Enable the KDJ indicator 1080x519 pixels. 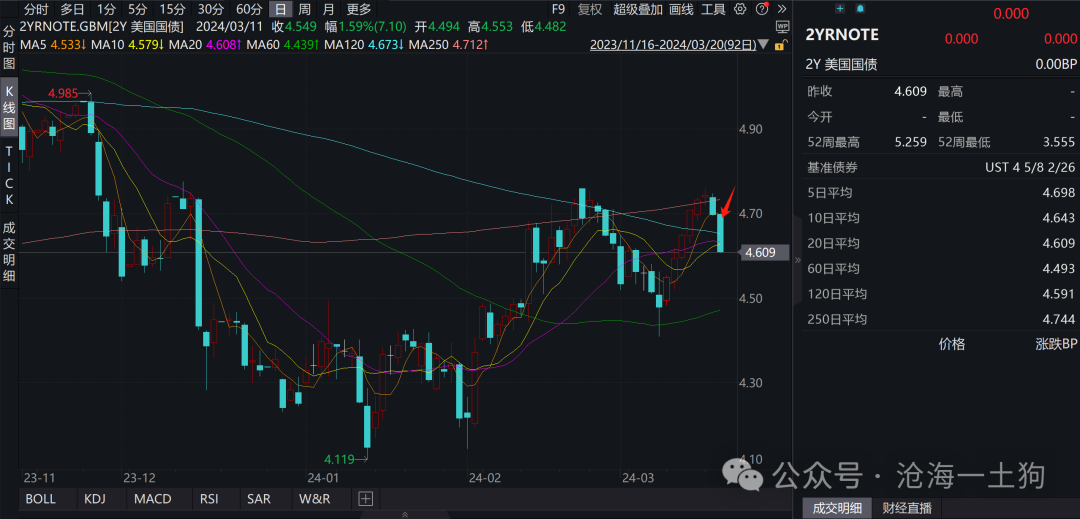tap(97, 498)
